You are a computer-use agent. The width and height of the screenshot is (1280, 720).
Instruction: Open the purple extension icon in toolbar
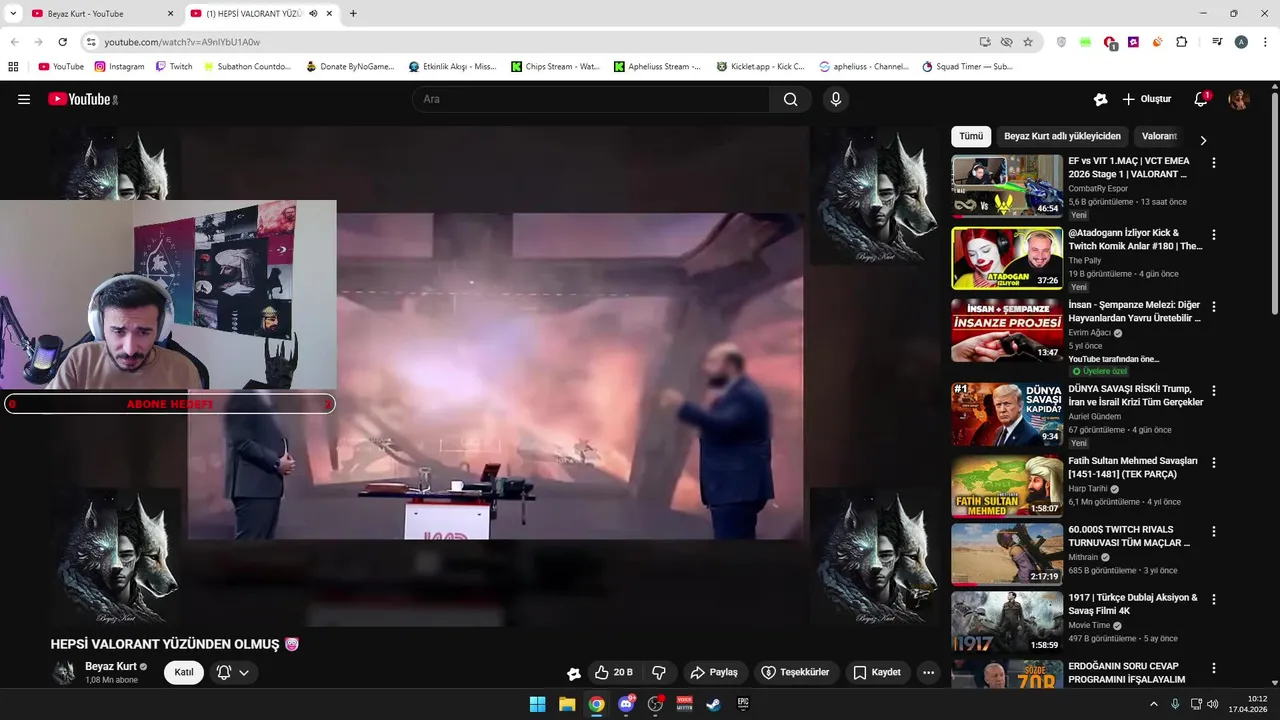pyautogui.click(x=1133, y=42)
